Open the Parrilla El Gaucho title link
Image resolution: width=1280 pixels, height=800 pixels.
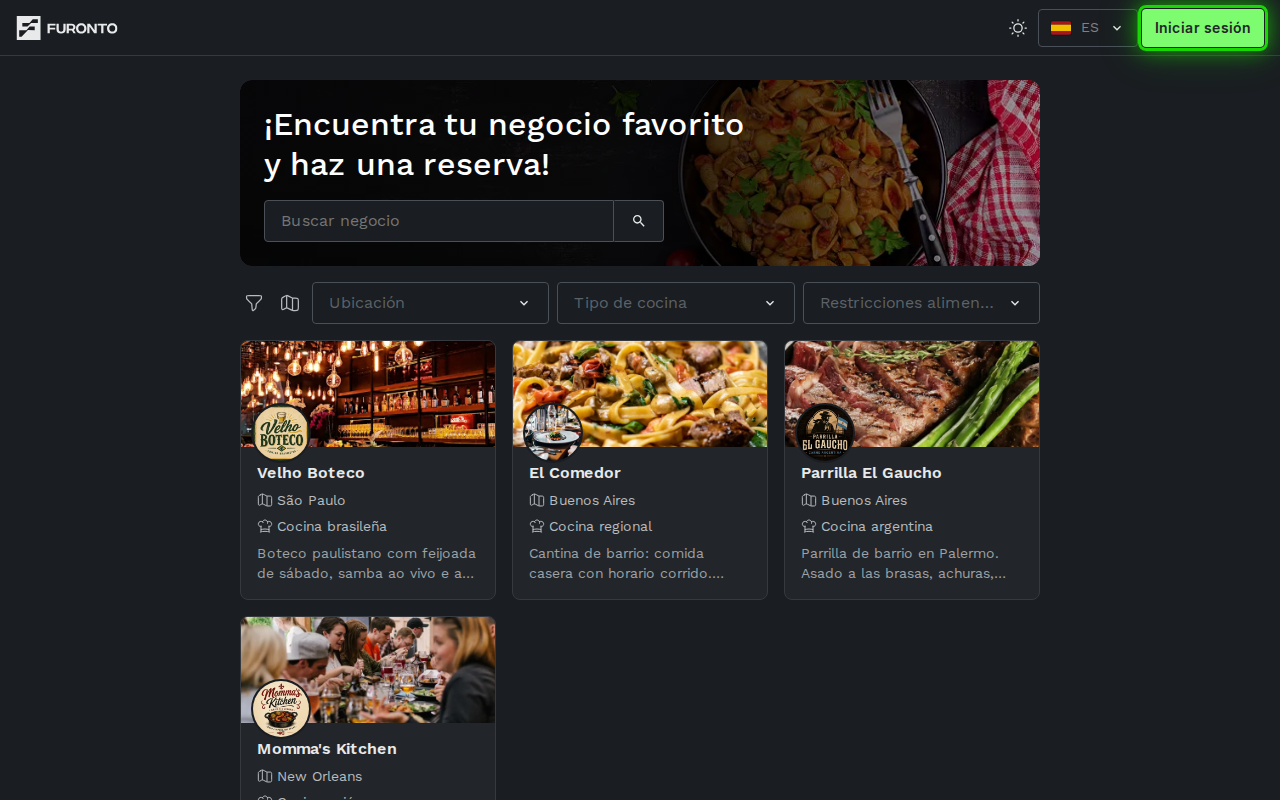pyautogui.click(x=871, y=473)
